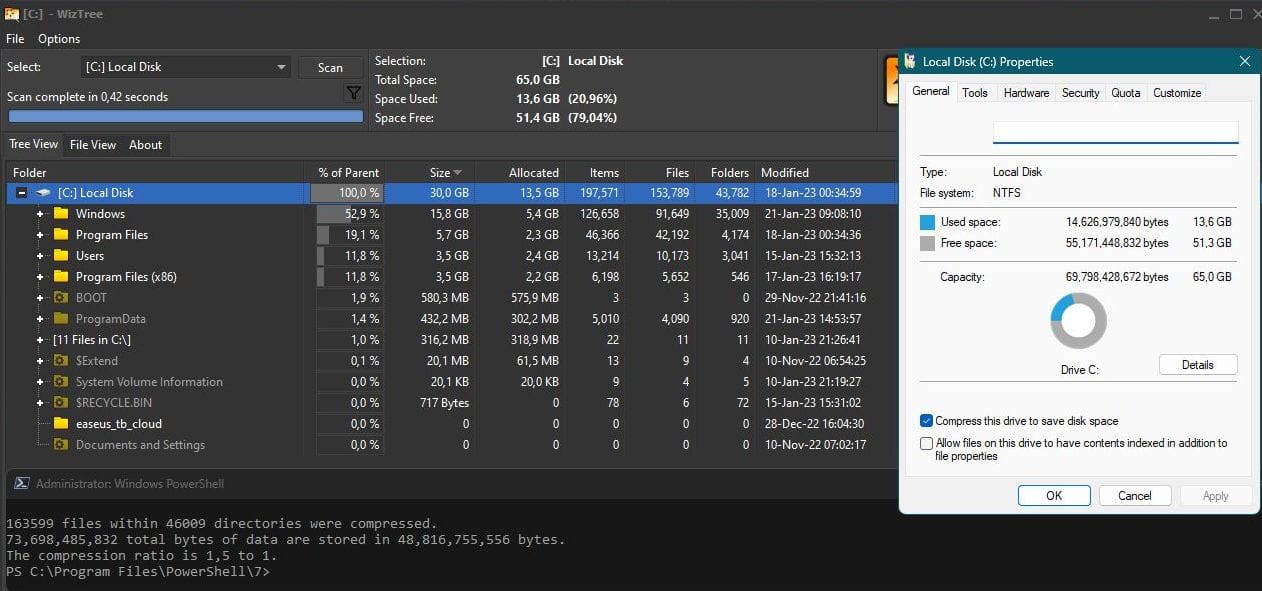The image size is (1262, 591).
Task: Click the BOOT system folder icon
Action: [61, 298]
